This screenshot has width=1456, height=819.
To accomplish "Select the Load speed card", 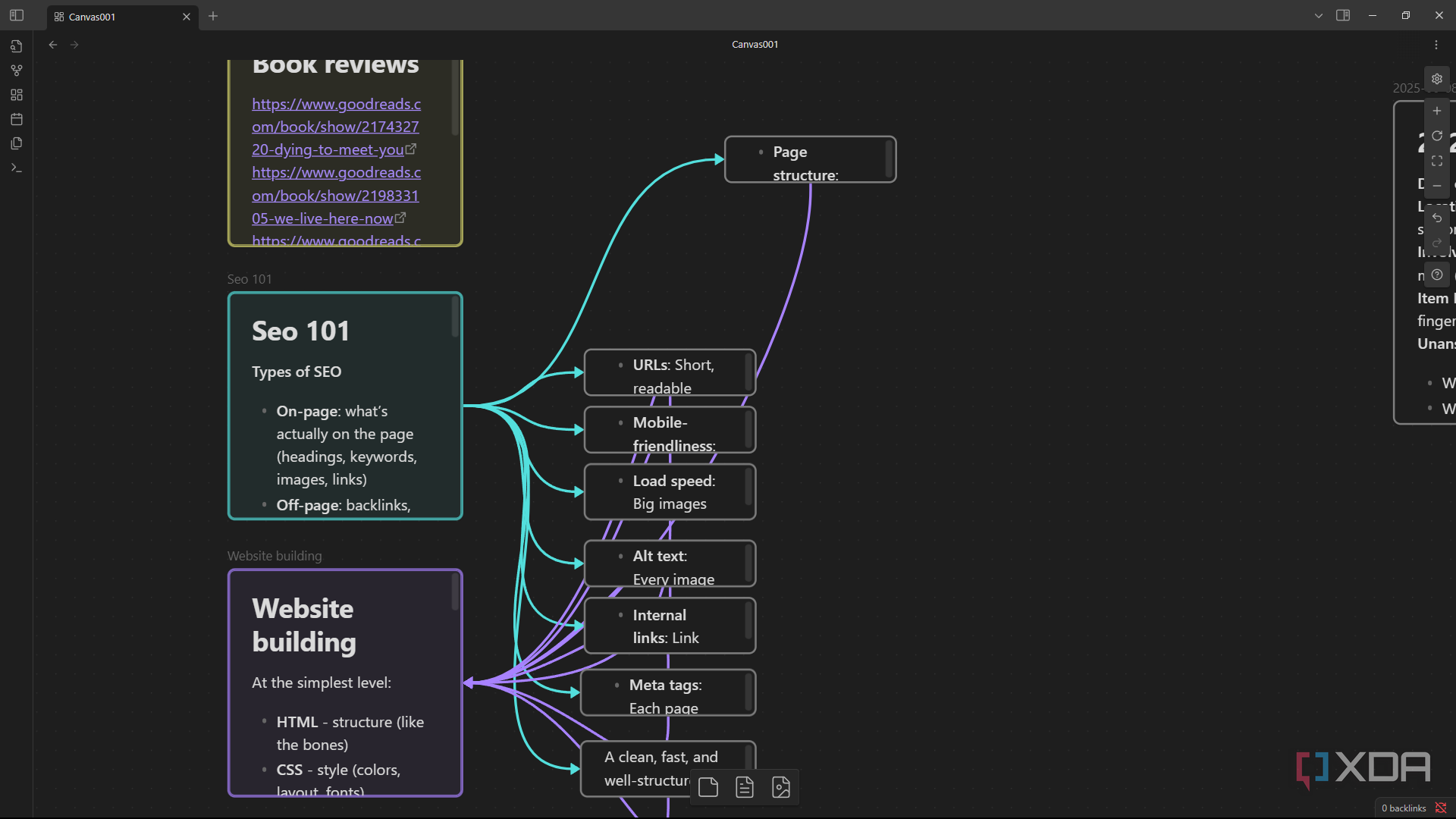I will click(670, 492).
